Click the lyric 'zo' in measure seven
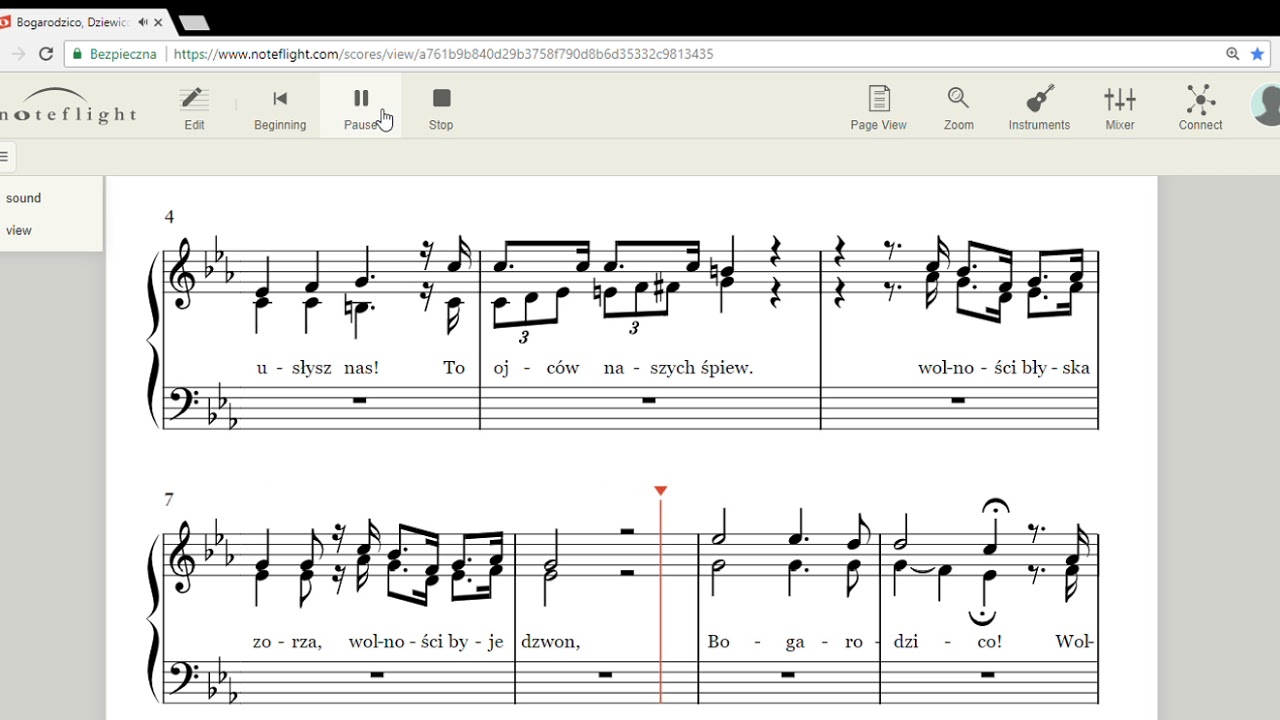 [x=262, y=642]
